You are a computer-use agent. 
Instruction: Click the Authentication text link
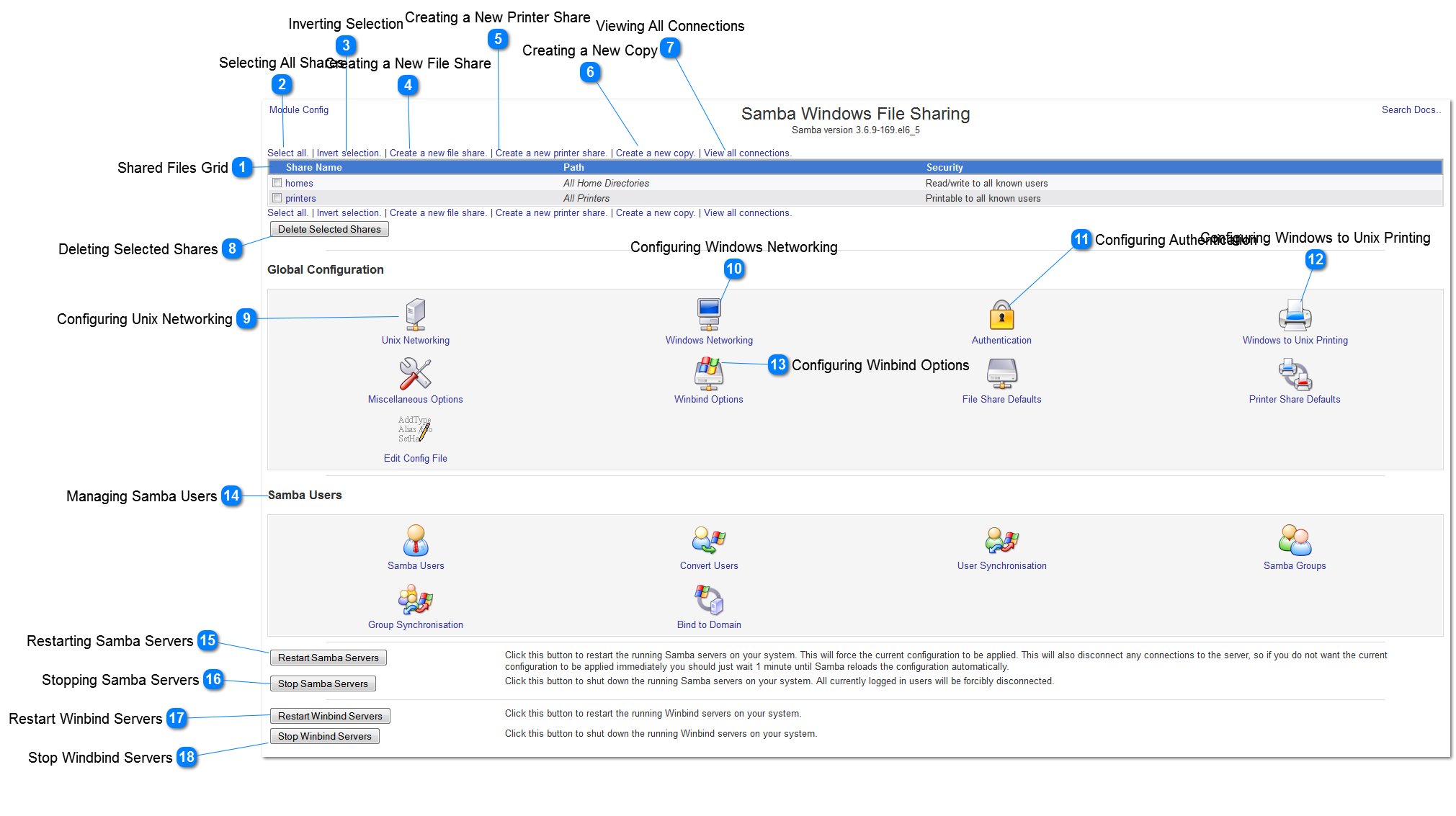(x=1001, y=341)
